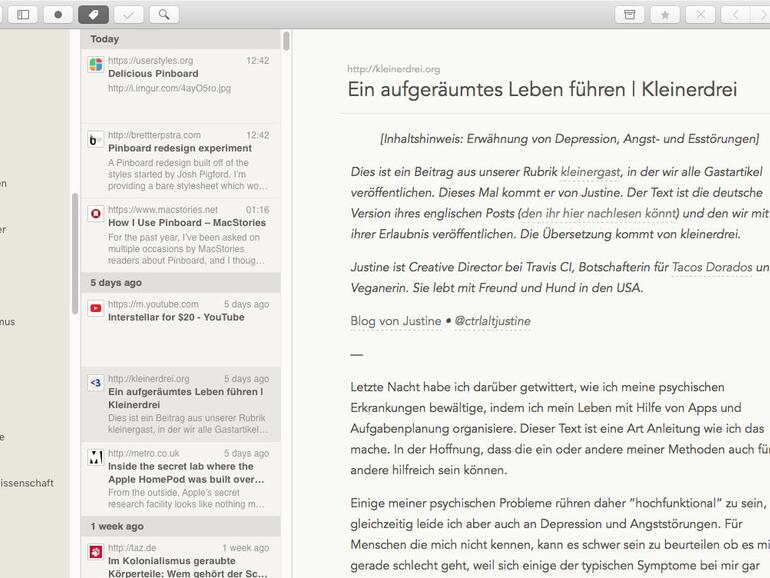Click the Kleinerdrei <3 favicon
Screen dimensions: 770x578
pos(96,383)
